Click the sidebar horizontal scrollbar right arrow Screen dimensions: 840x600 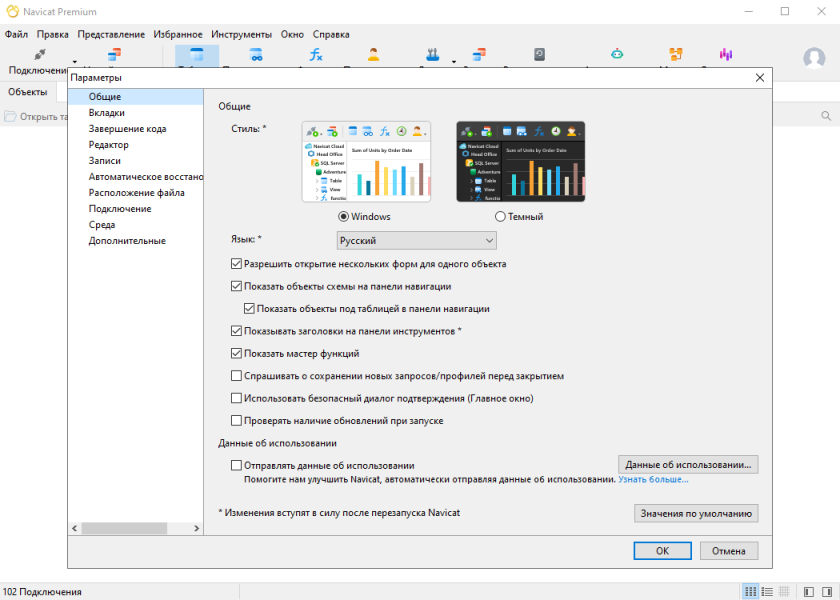tap(197, 528)
